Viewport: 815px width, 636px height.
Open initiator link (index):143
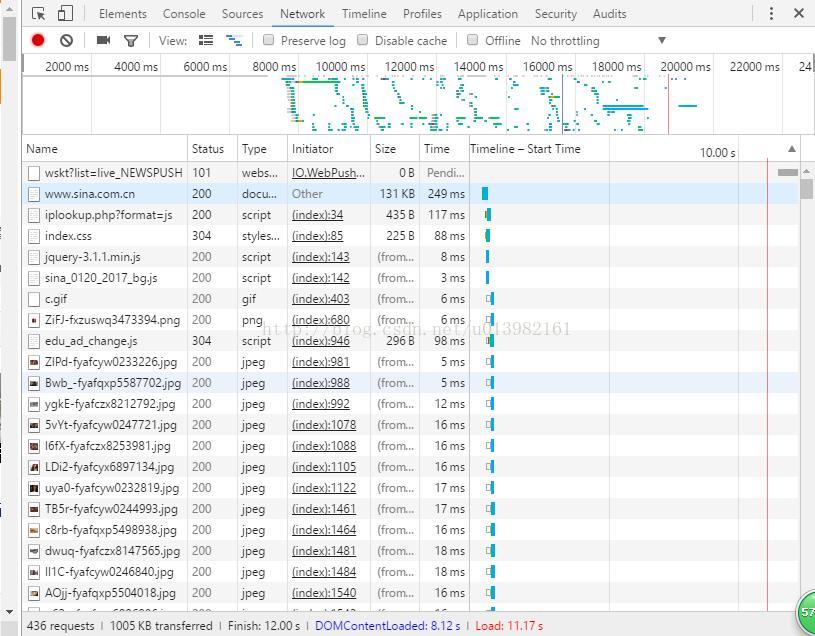click(321, 257)
